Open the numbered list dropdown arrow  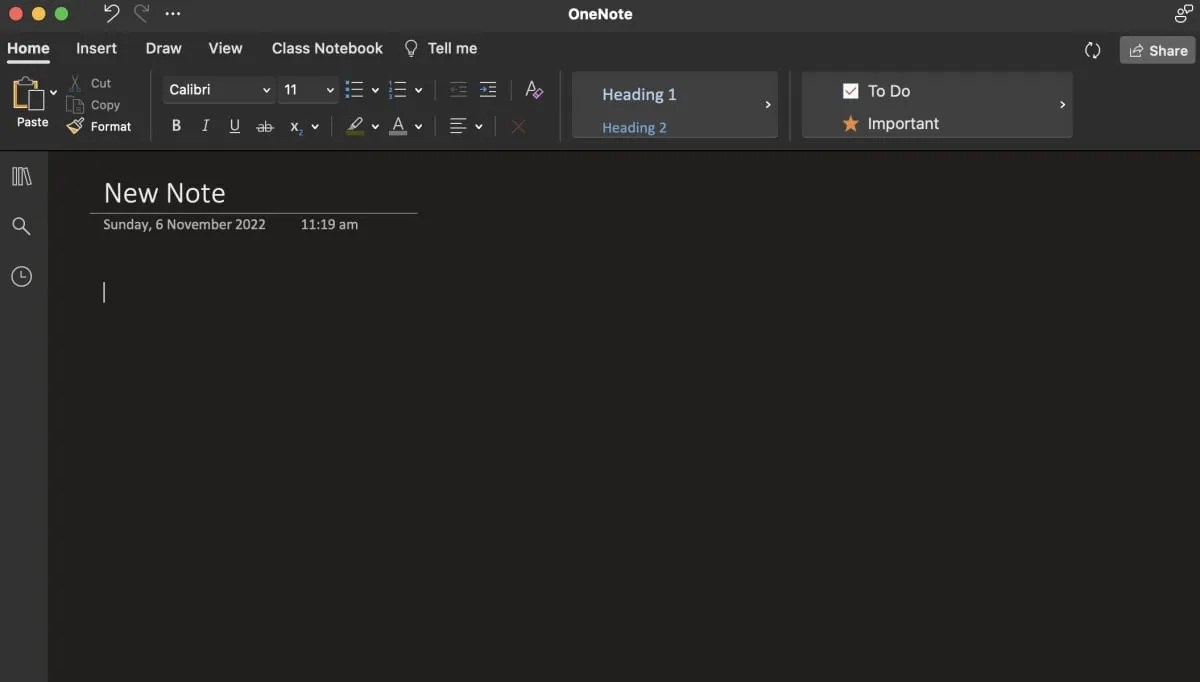click(416, 90)
